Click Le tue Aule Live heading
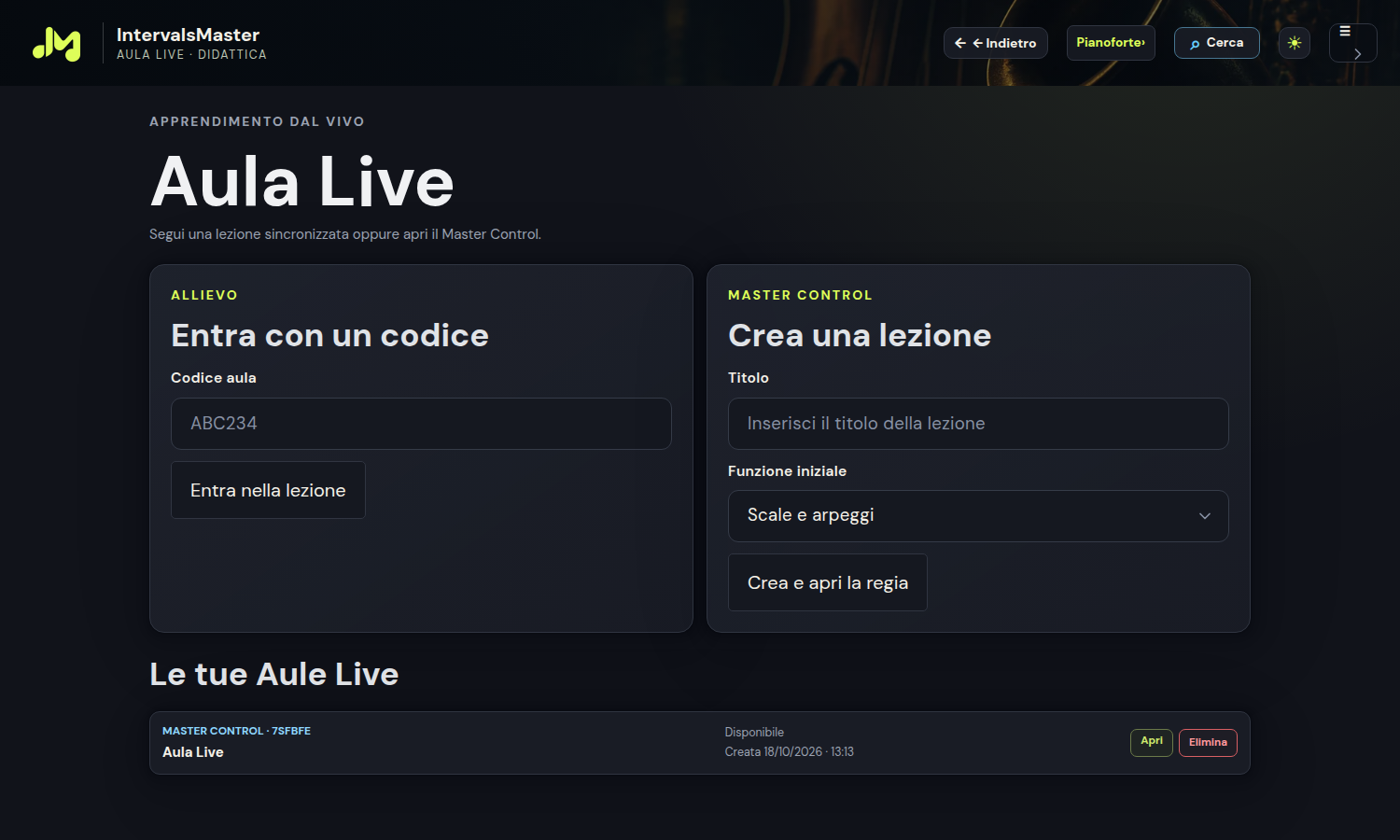This screenshot has height=840, width=1400. tap(274, 674)
